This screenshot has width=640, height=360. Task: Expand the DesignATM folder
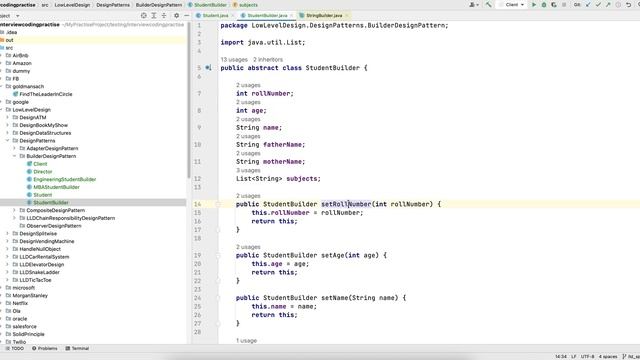click(7, 117)
